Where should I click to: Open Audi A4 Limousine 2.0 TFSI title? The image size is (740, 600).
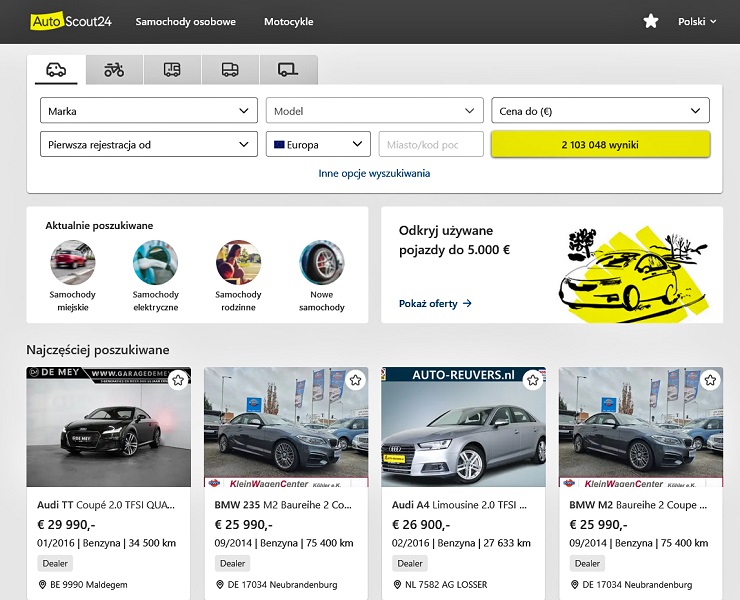[x=460, y=505]
